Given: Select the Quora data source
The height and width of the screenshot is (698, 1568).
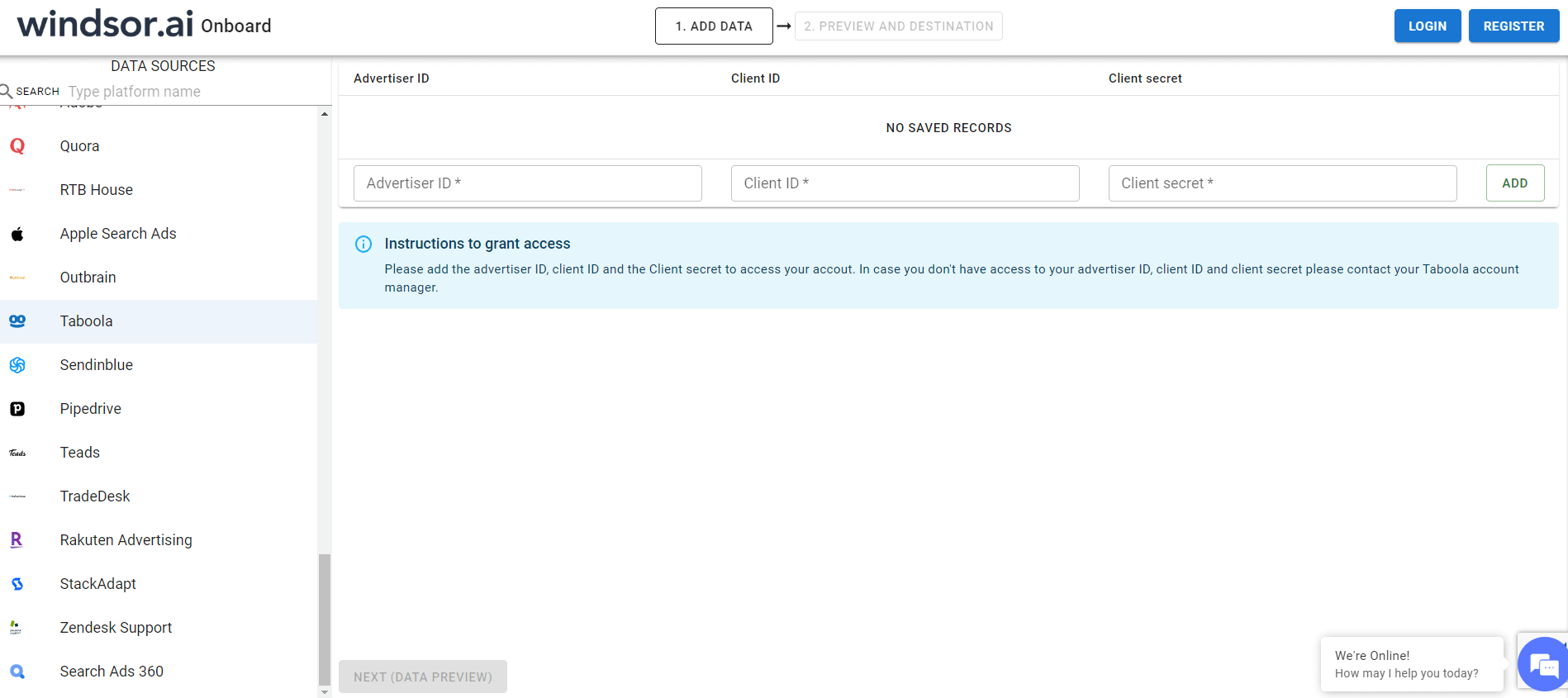Looking at the screenshot, I should [159, 146].
